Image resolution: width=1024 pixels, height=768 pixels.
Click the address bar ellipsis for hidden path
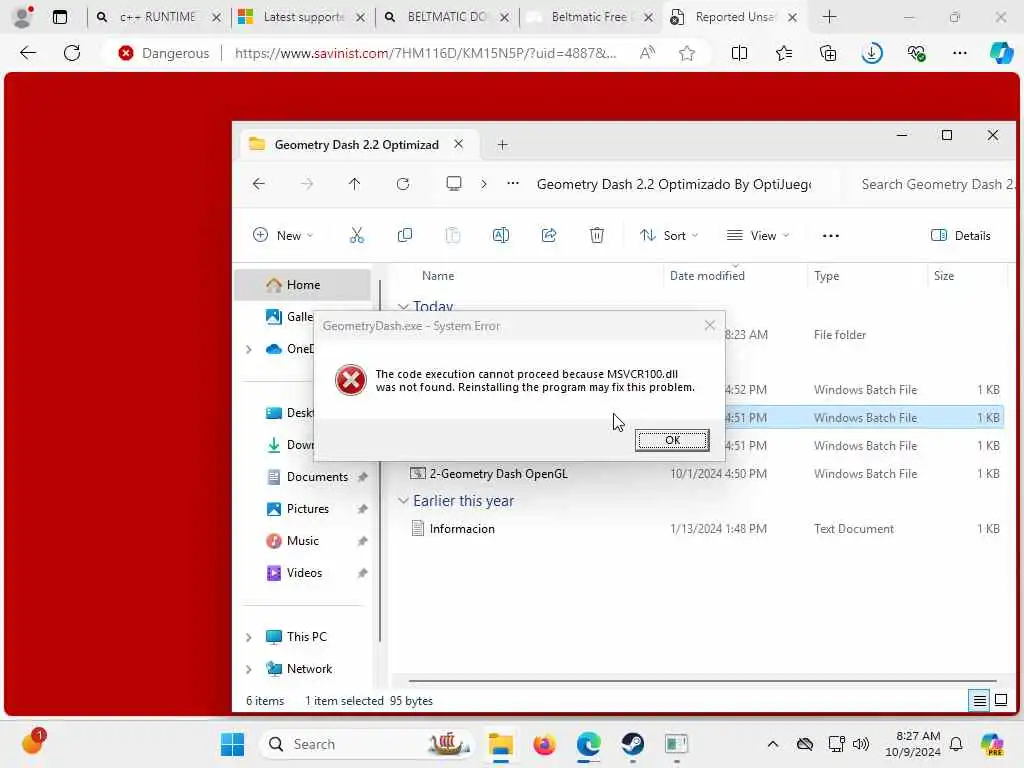(513, 184)
